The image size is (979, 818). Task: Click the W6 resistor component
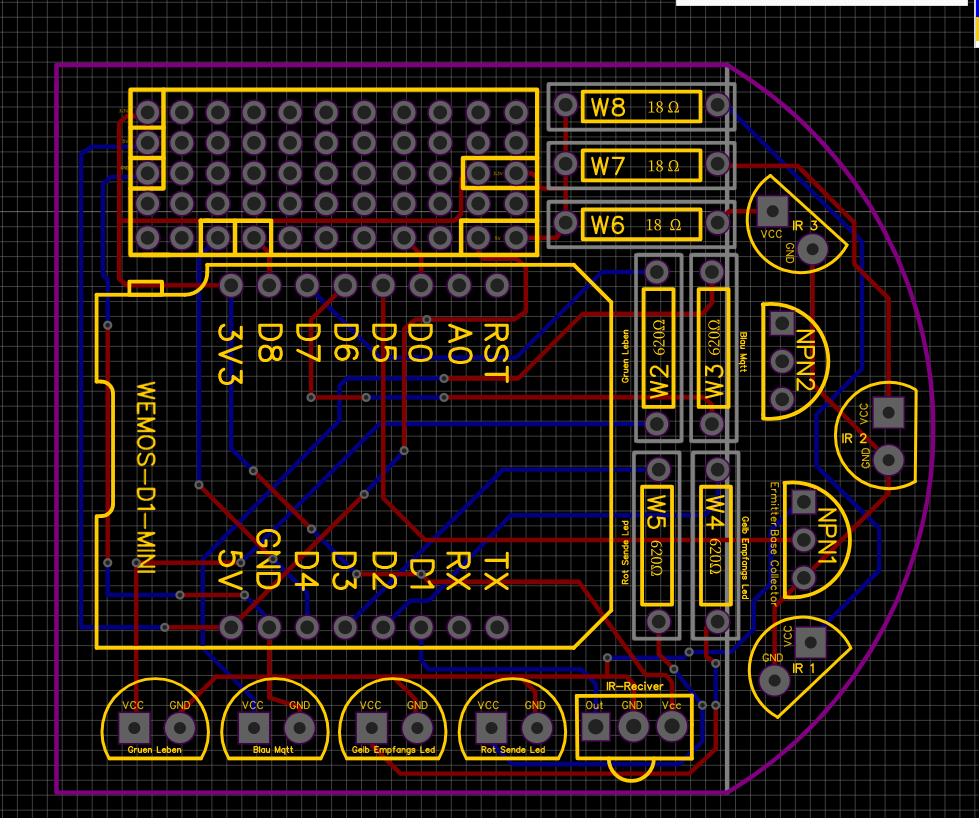(x=641, y=225)
